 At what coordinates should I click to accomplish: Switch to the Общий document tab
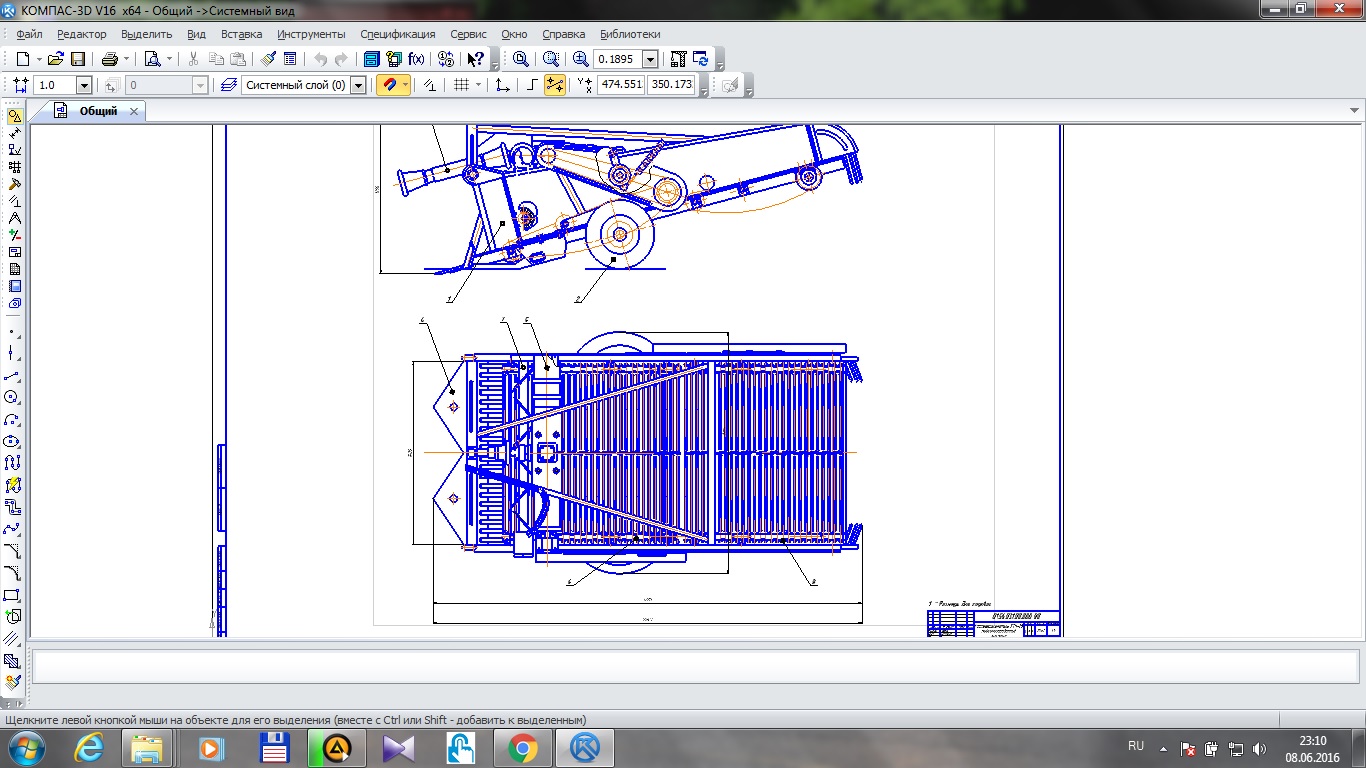tap(98, 111)
